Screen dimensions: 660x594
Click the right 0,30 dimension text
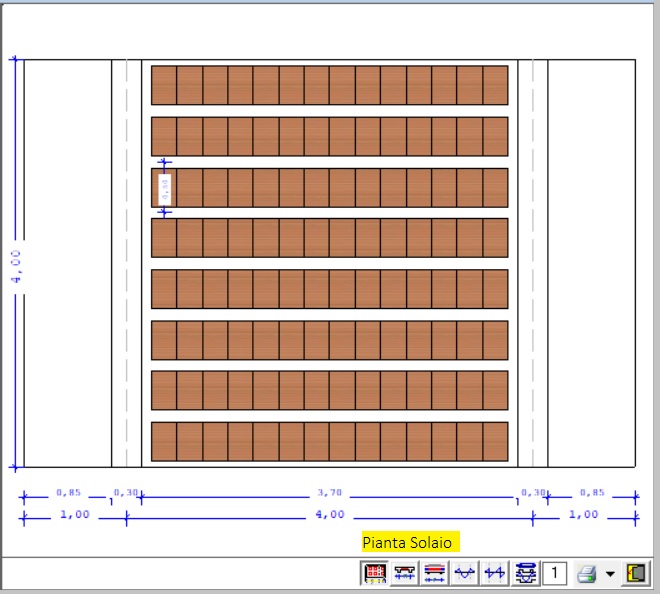(533, 492)
